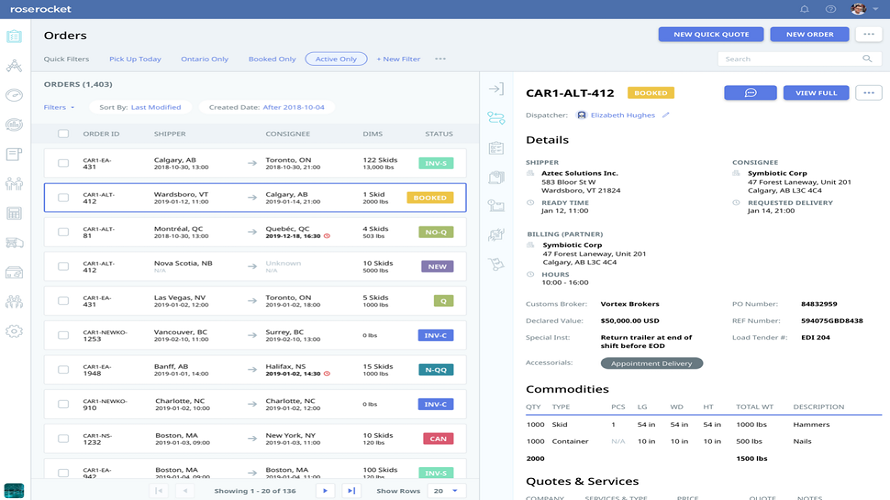Open the Show Rows dropdown

coord(446,491)
